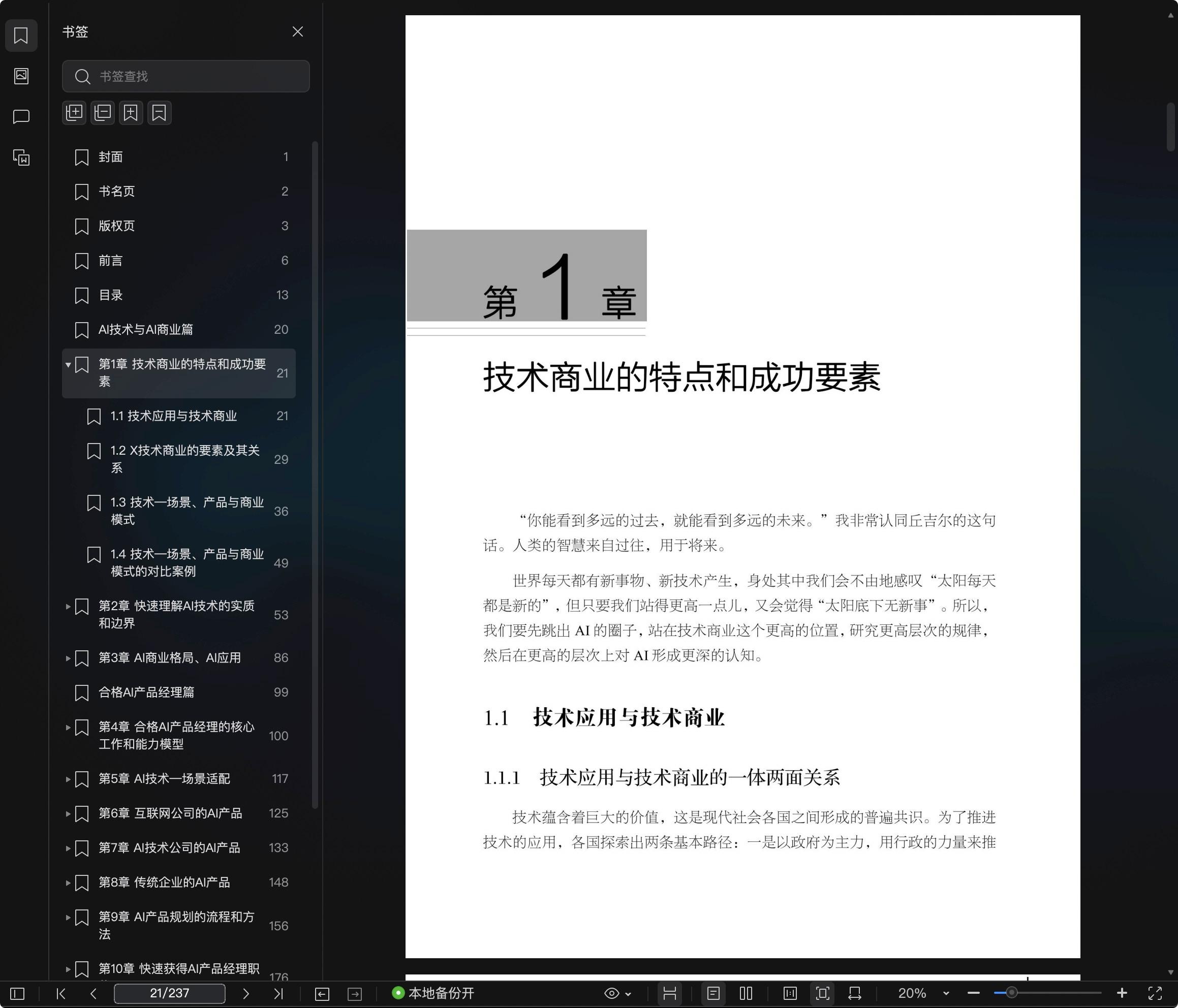Open the eye-protection mode dropdown
The image size is (1178, 1008).
617,994
